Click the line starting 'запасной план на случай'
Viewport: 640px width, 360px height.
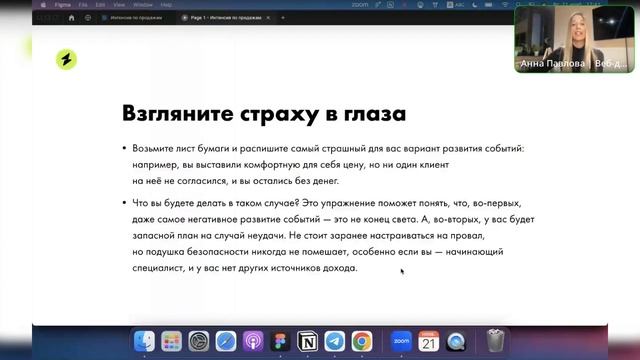(308, 236)
